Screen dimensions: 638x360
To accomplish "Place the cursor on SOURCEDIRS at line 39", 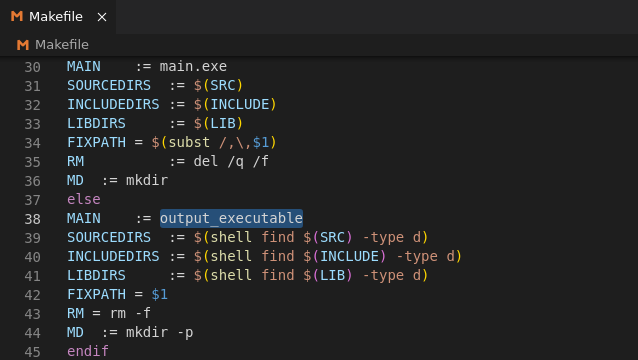I will coord(109,237).
